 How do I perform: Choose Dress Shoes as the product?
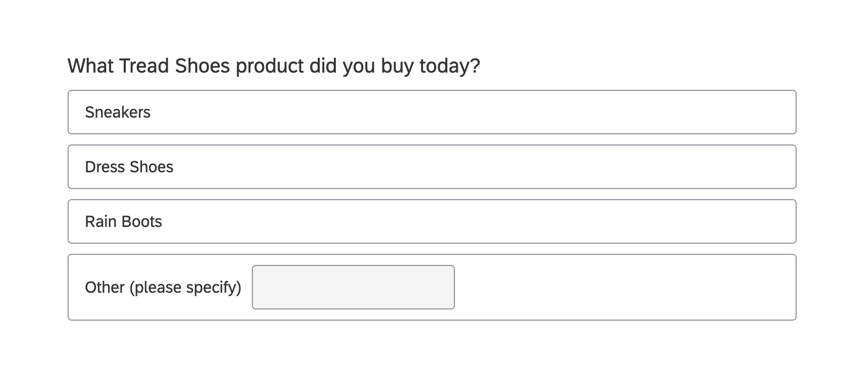pos(432,167)
